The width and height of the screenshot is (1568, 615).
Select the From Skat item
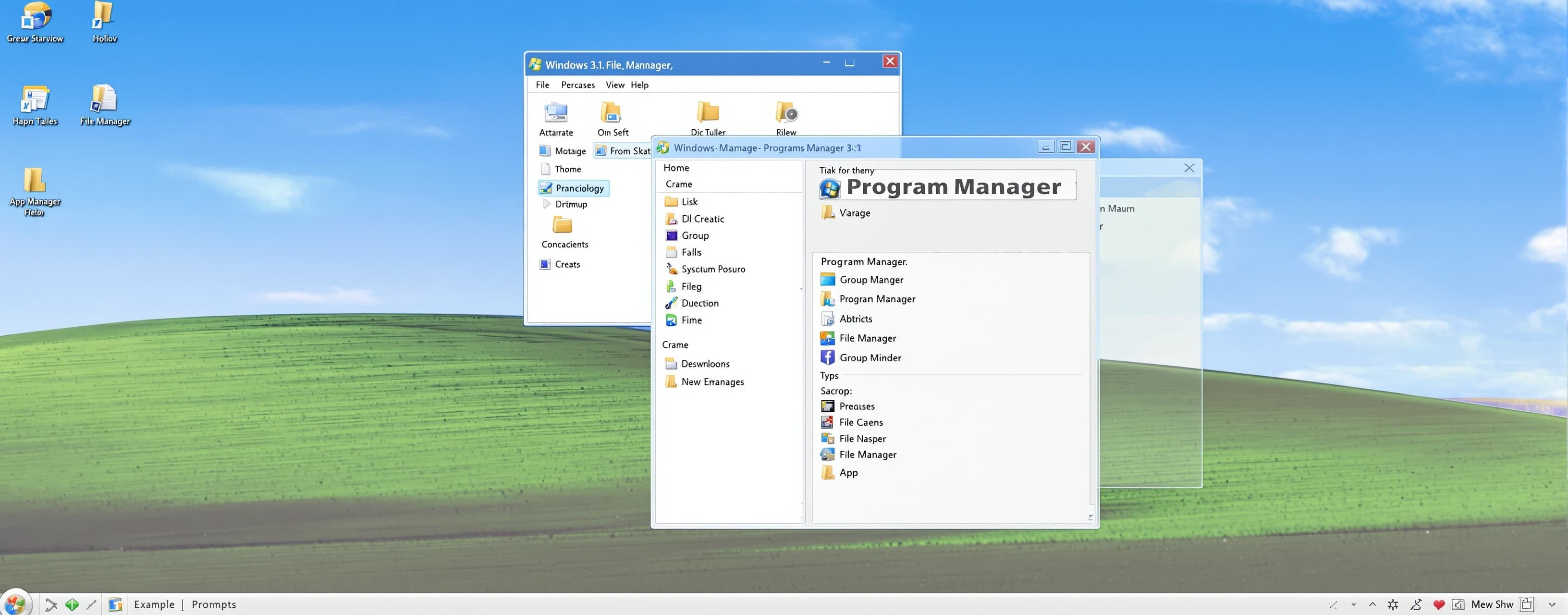[623, 151]
